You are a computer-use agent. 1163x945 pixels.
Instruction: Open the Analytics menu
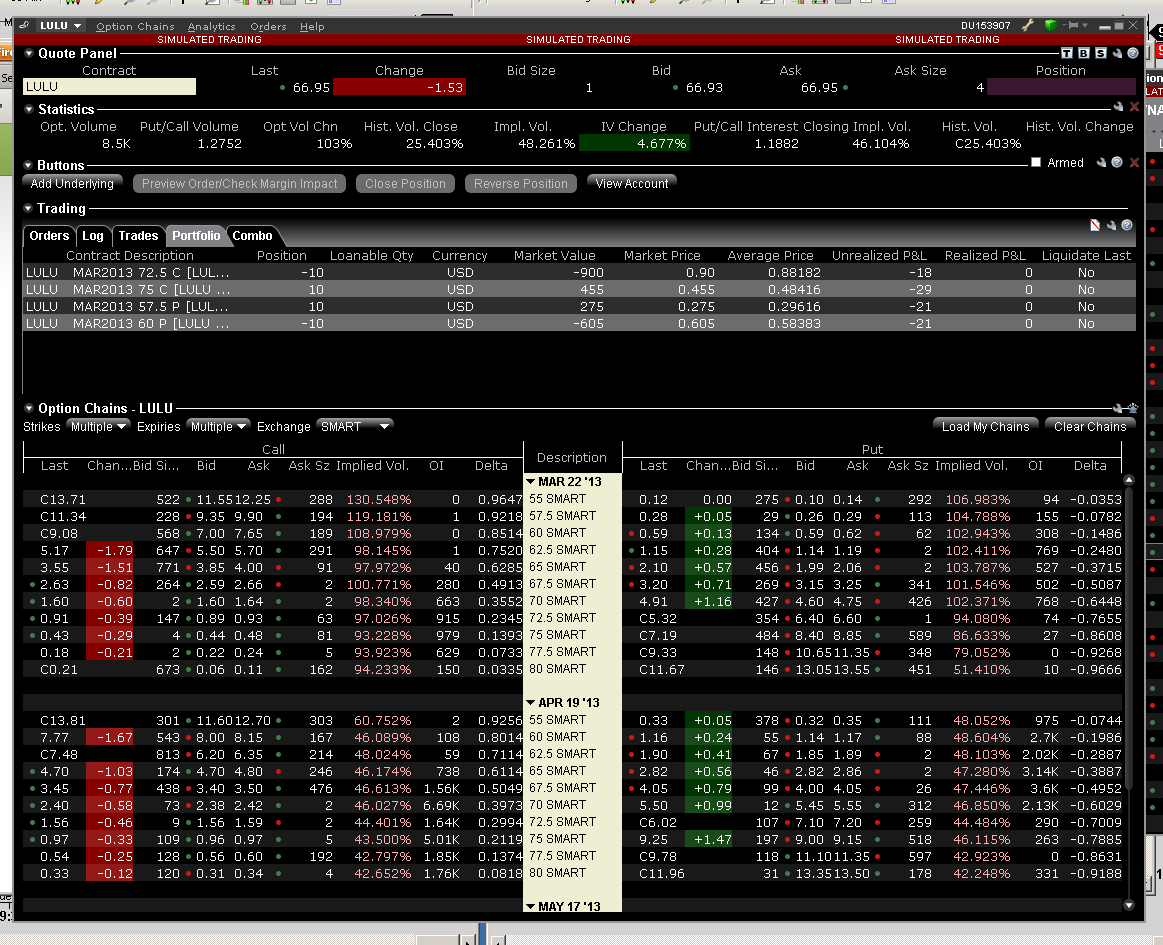211,26
